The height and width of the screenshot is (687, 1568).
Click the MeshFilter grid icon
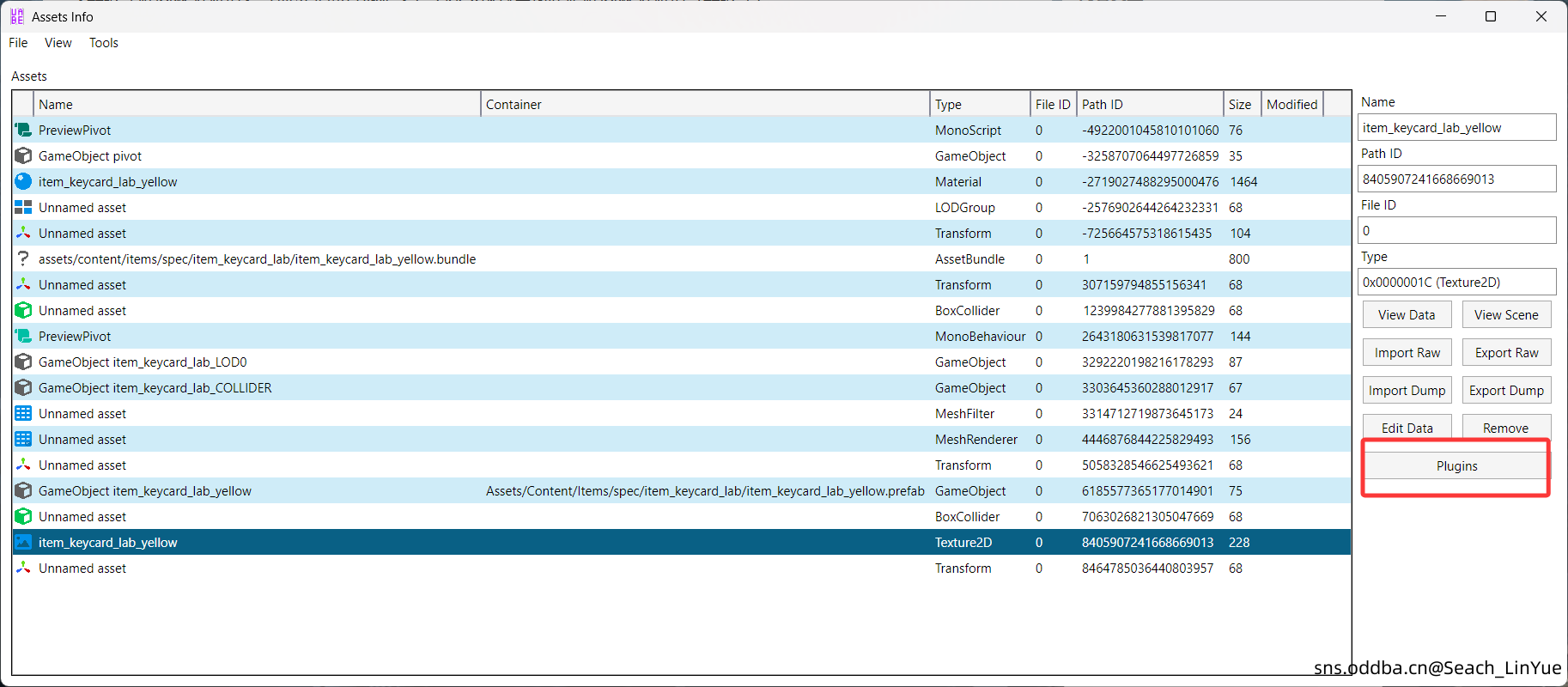coord(23,414)
